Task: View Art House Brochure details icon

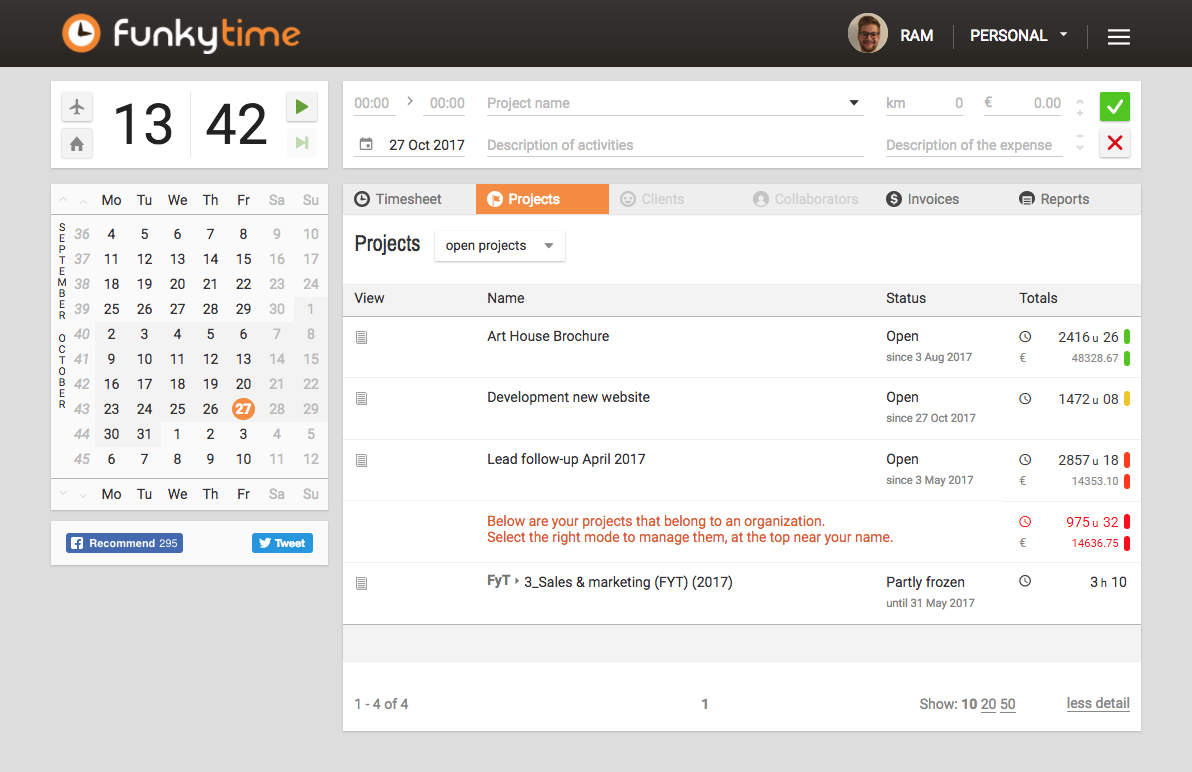Action: [x=362, y=337]
